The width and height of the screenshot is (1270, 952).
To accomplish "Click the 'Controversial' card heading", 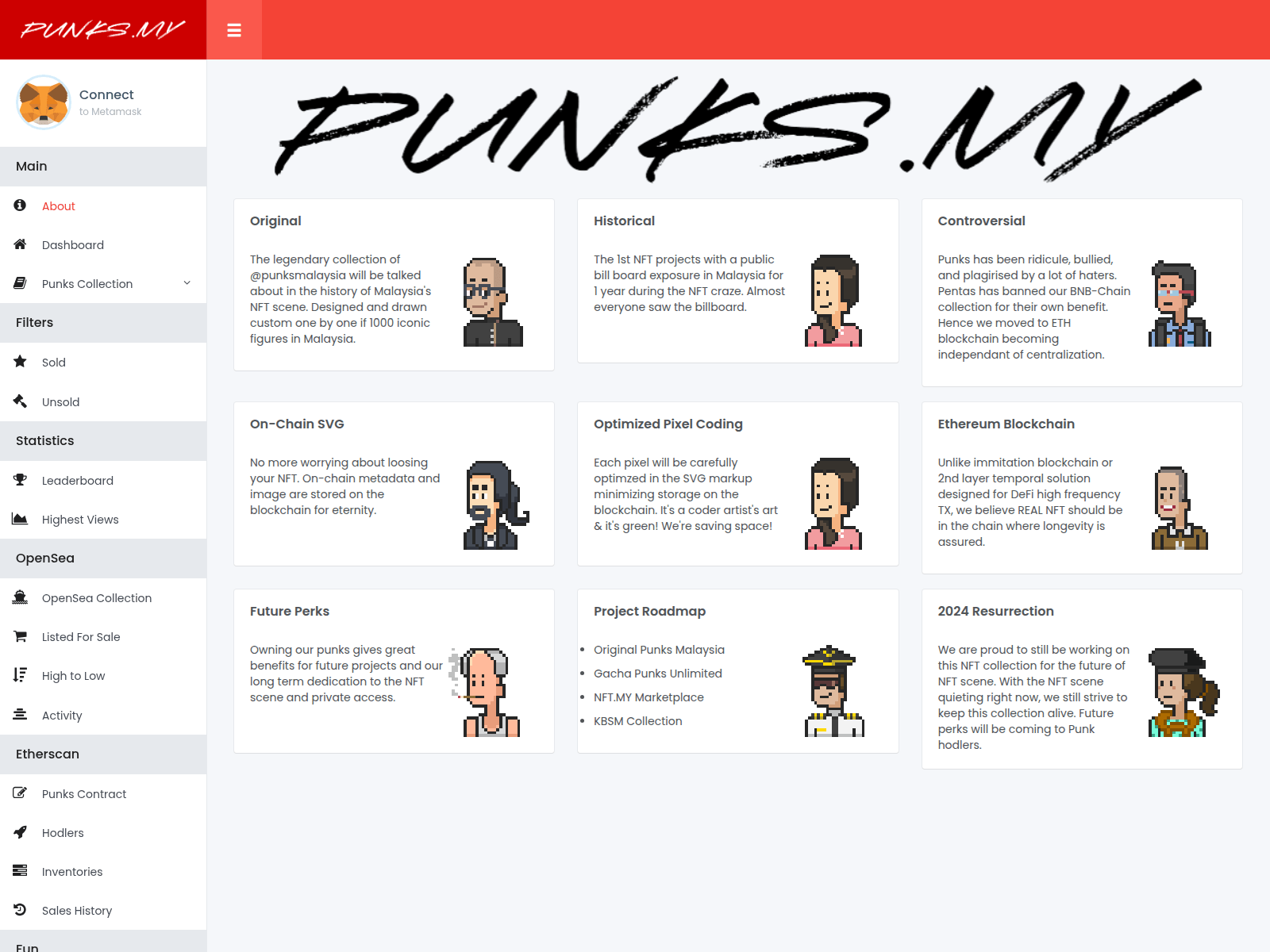I will coord(981,221).
